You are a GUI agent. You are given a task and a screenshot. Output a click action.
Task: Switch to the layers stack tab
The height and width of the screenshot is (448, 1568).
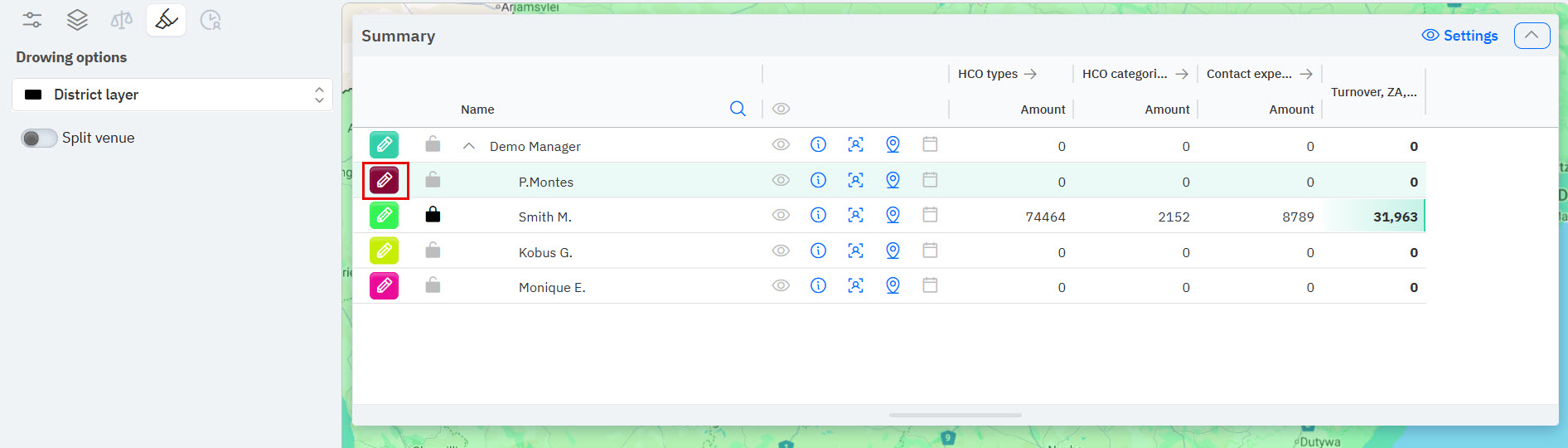pyautogui.click(x=77, y=20)
